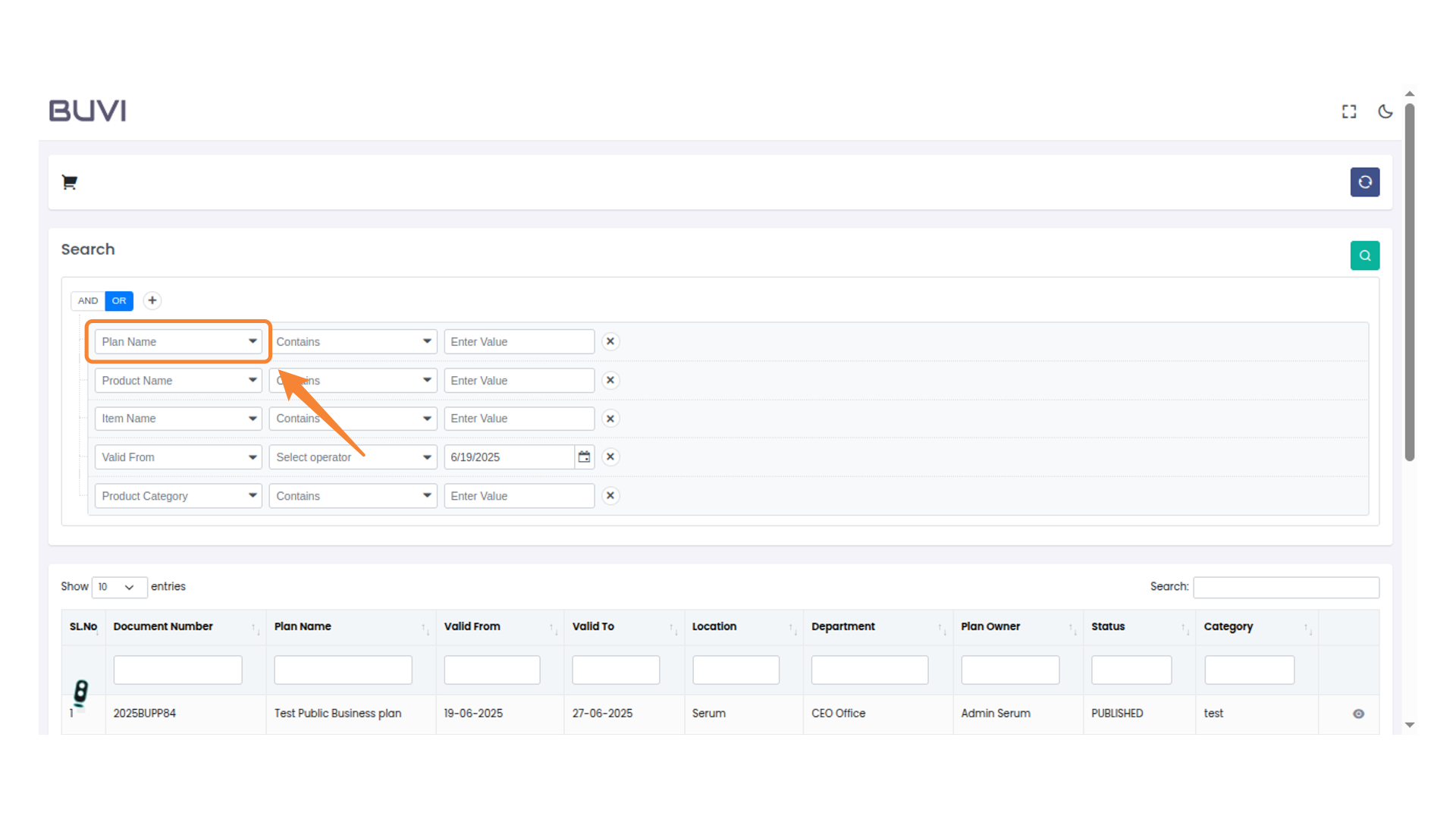Delete the Product Category filter row
Image resolution: width=1456 pixels, height=819 pixels.
[x=610, y=496]
